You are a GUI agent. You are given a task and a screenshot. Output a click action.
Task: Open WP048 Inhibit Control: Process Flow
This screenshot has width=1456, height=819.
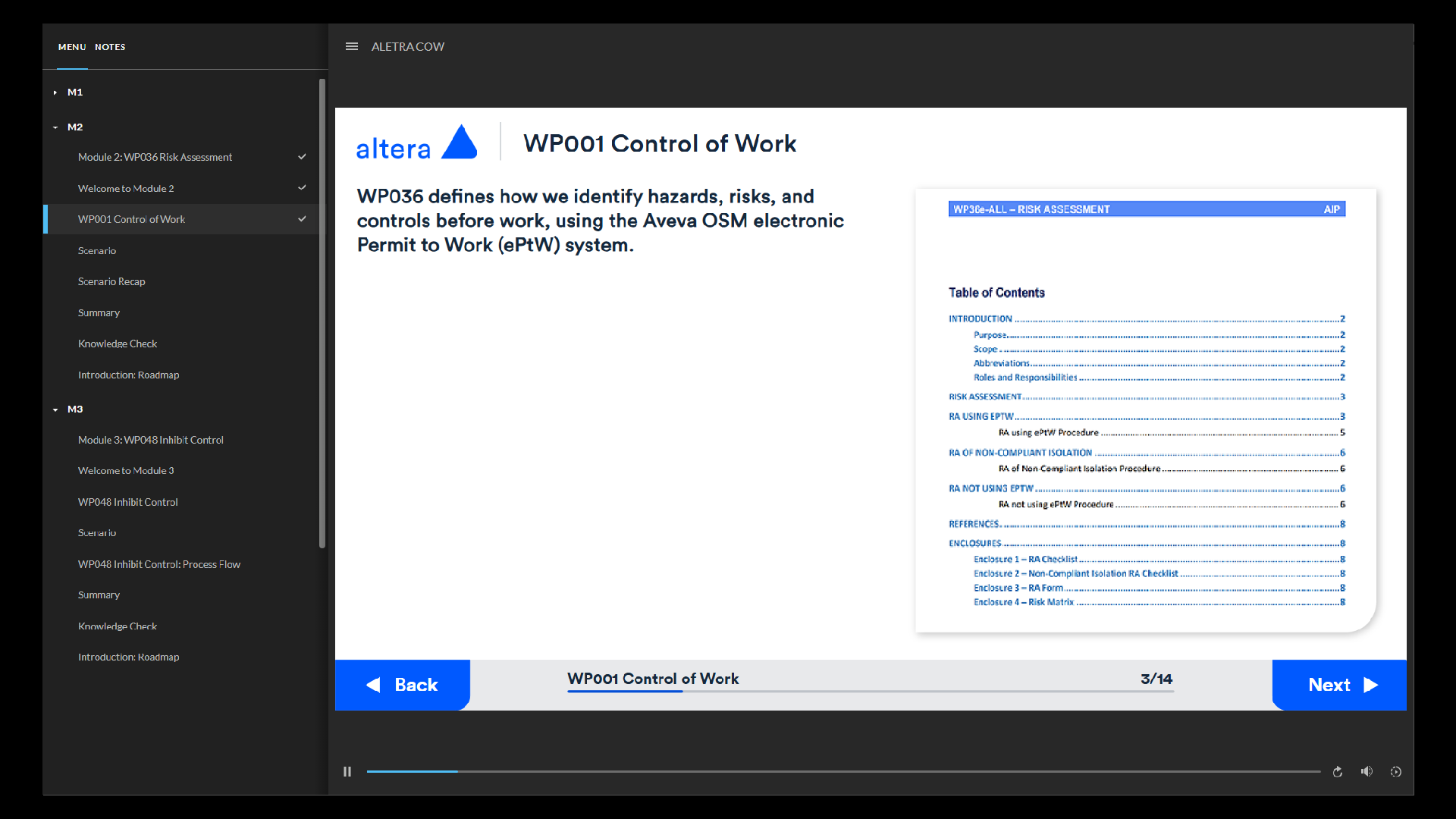click(158, 564)
